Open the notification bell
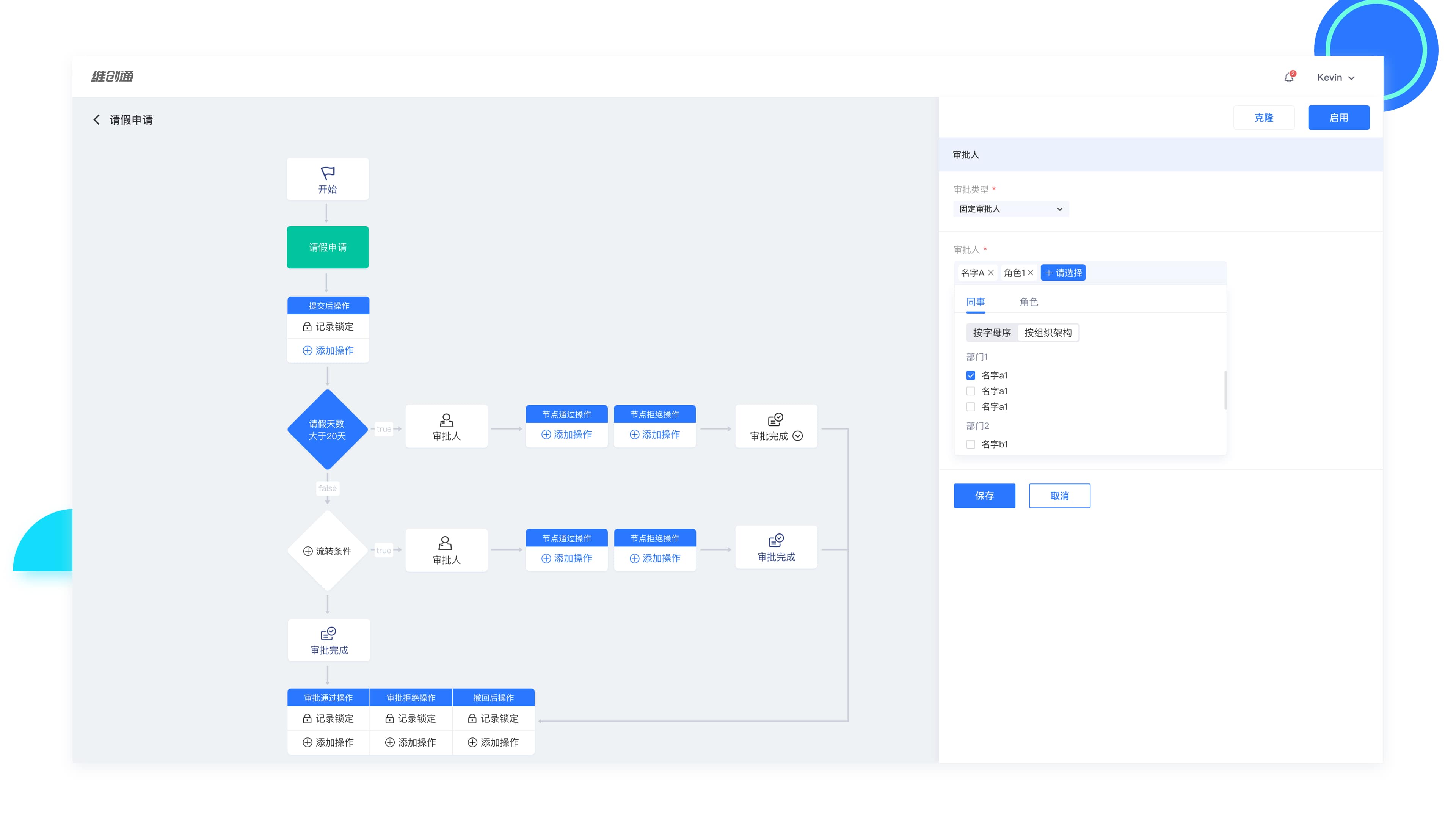The image size is (1456, 819). click(1289, 77)
